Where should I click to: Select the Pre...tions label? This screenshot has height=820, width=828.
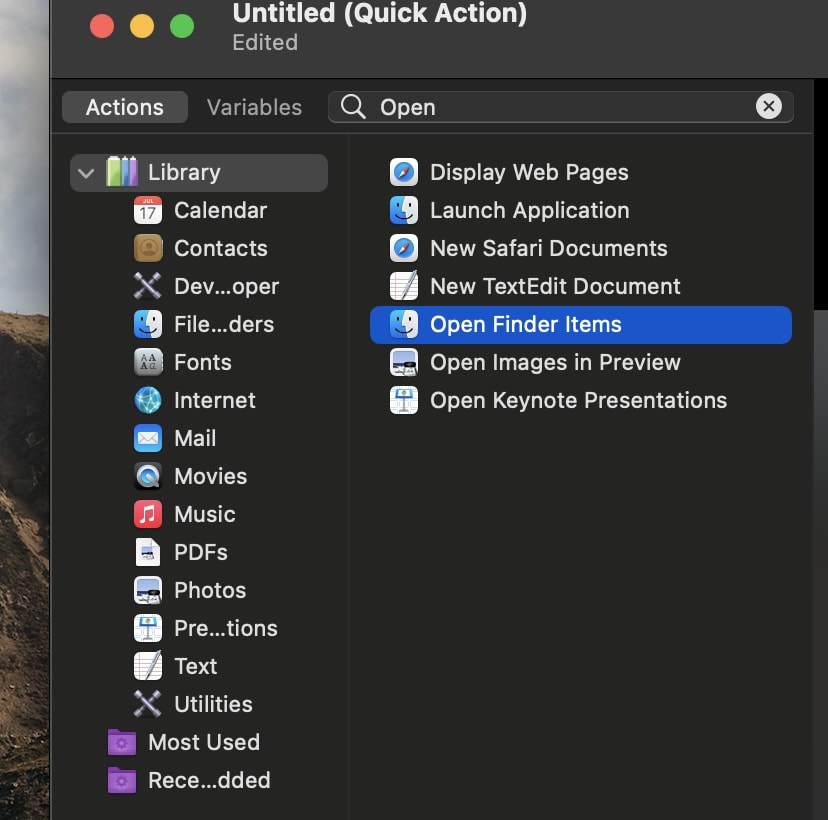pos(225,629)
